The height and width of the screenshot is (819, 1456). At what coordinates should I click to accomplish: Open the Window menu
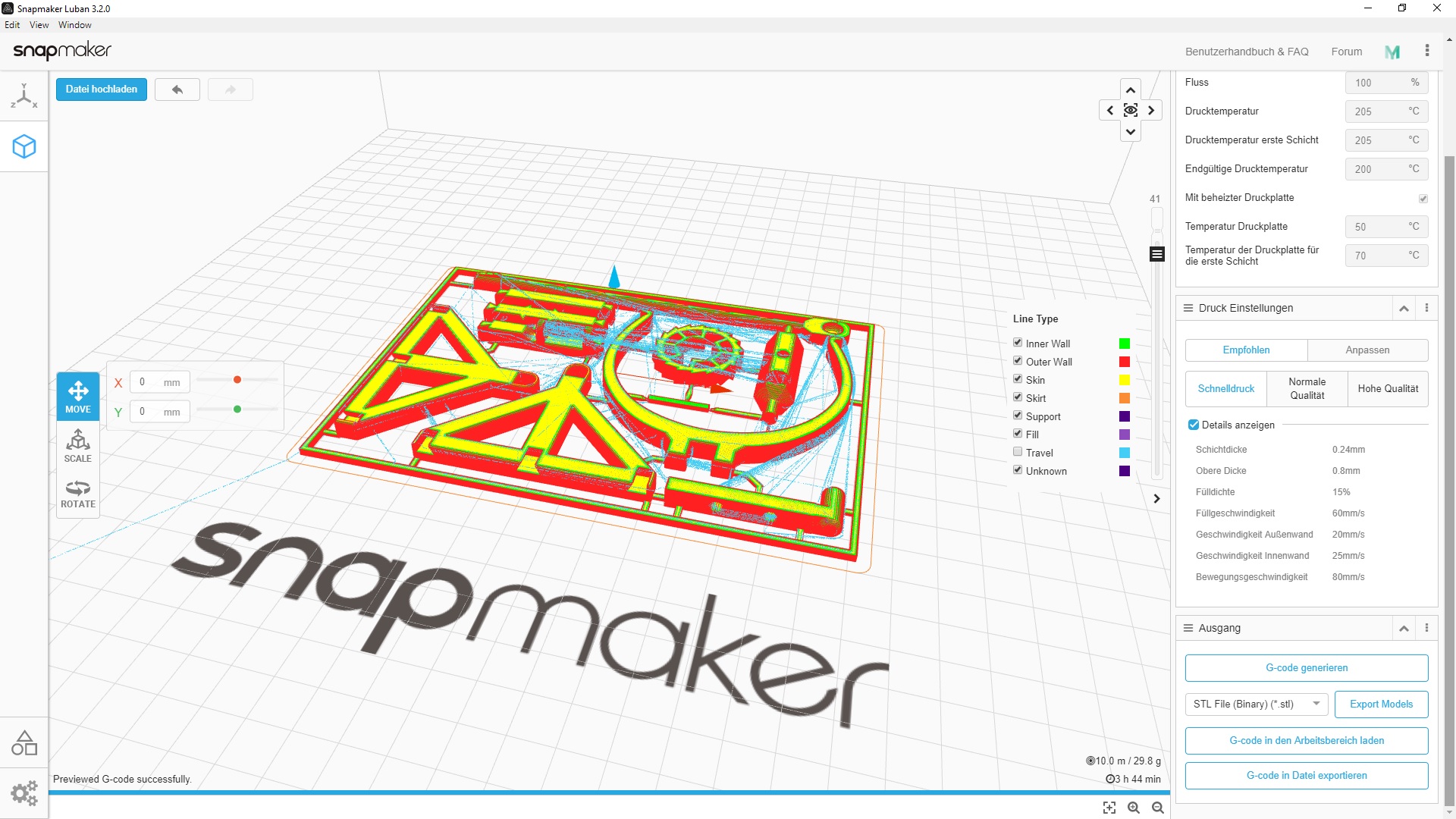tap(75, 25)
